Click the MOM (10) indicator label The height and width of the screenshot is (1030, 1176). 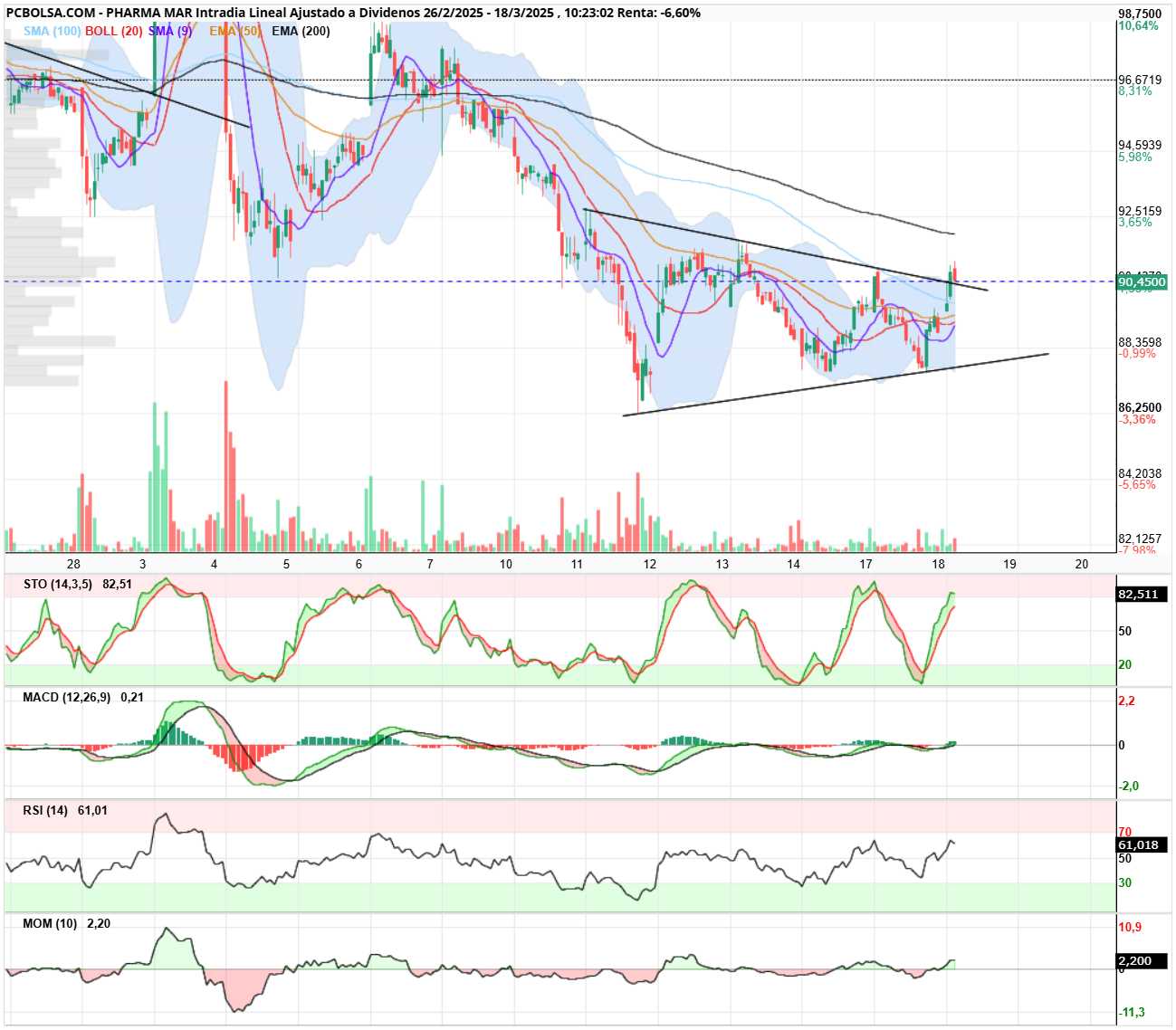tap(50, 923)
